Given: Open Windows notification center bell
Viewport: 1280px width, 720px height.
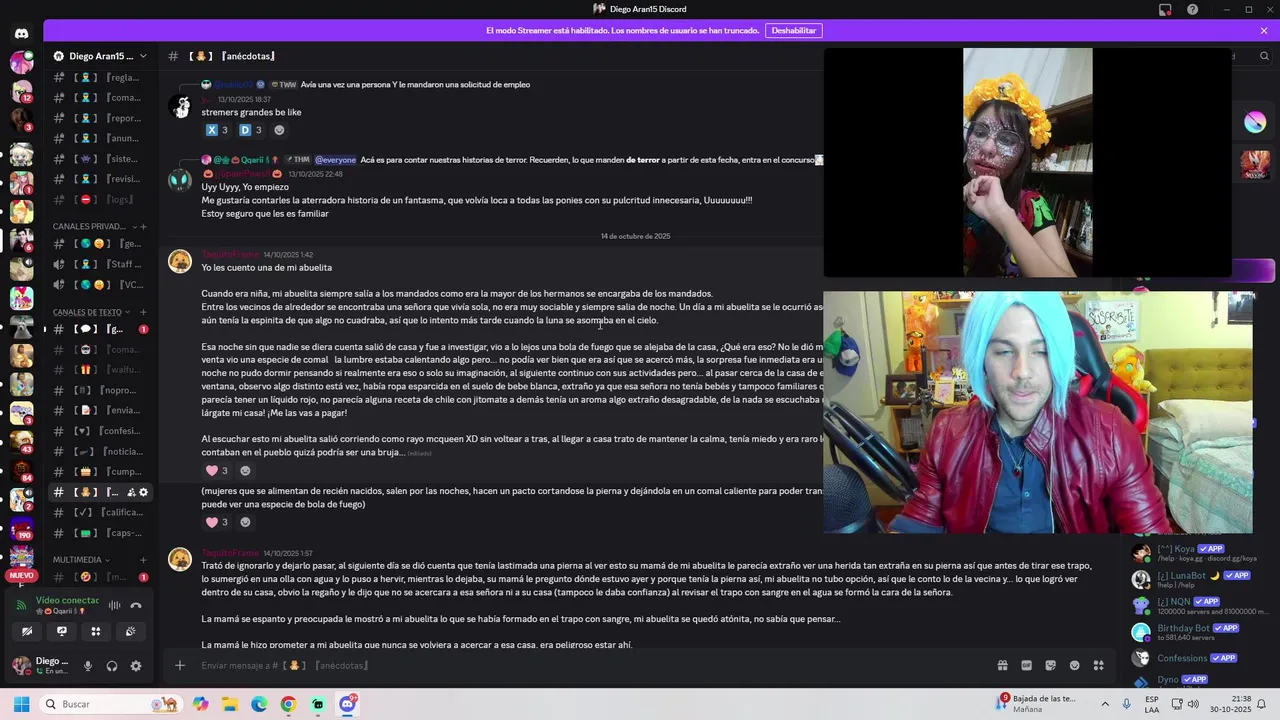Looking at the screenshot, I should tap(1262, 704).
